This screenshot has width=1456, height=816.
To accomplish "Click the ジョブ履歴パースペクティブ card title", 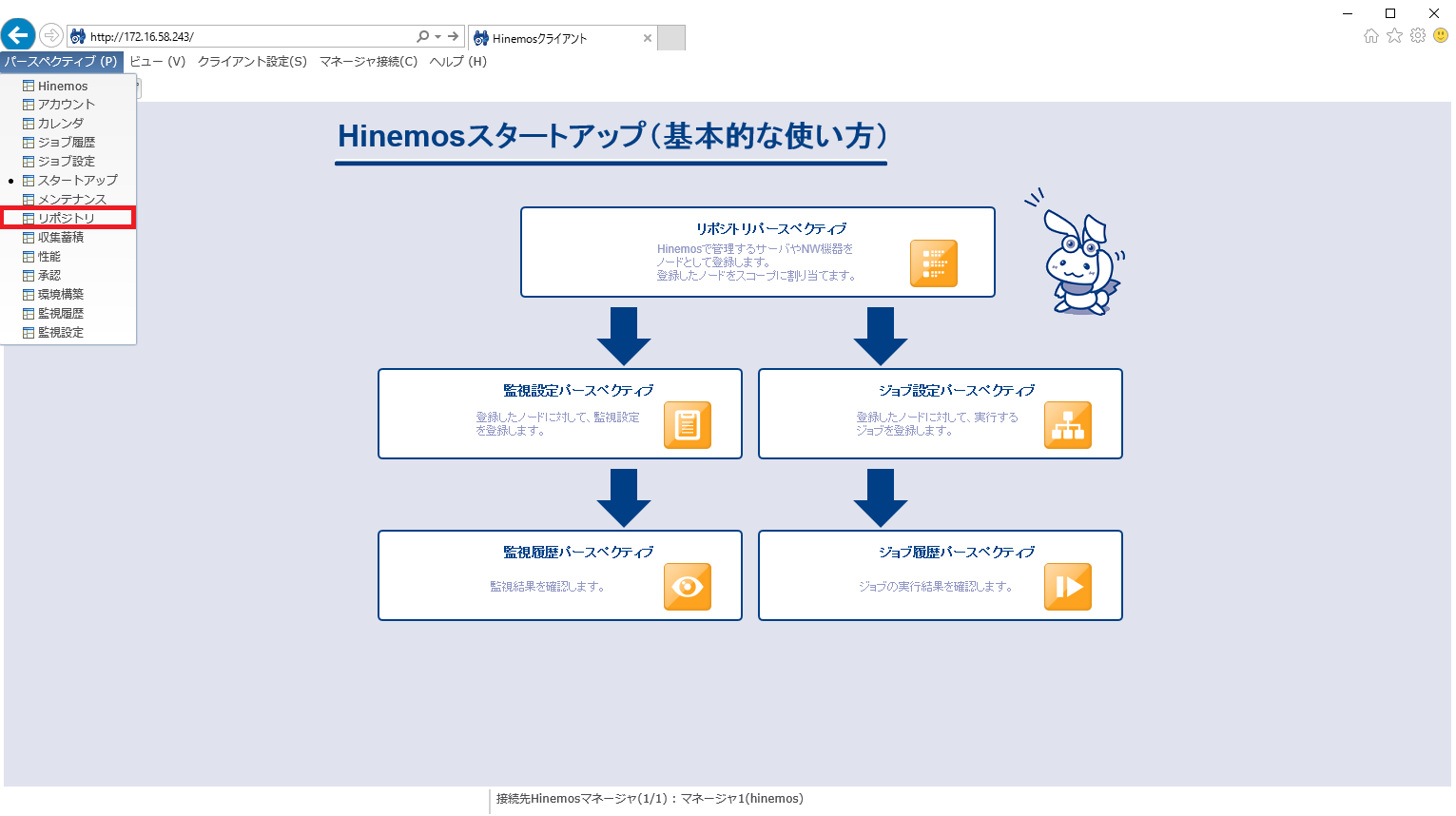I will [x=957, y=552].
